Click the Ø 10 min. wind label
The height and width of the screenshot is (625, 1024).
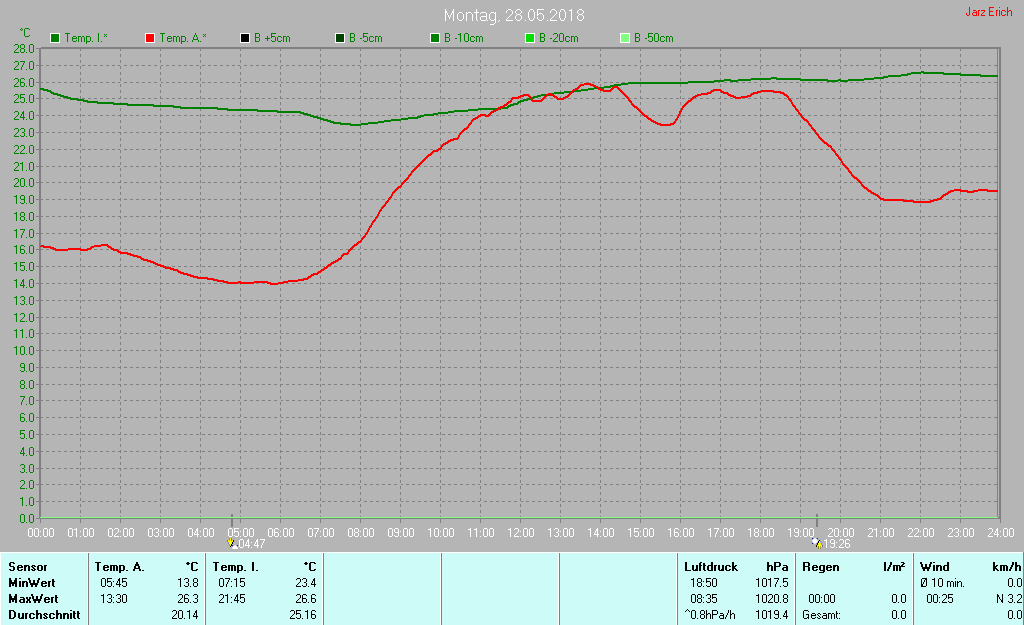pos(942,583)
